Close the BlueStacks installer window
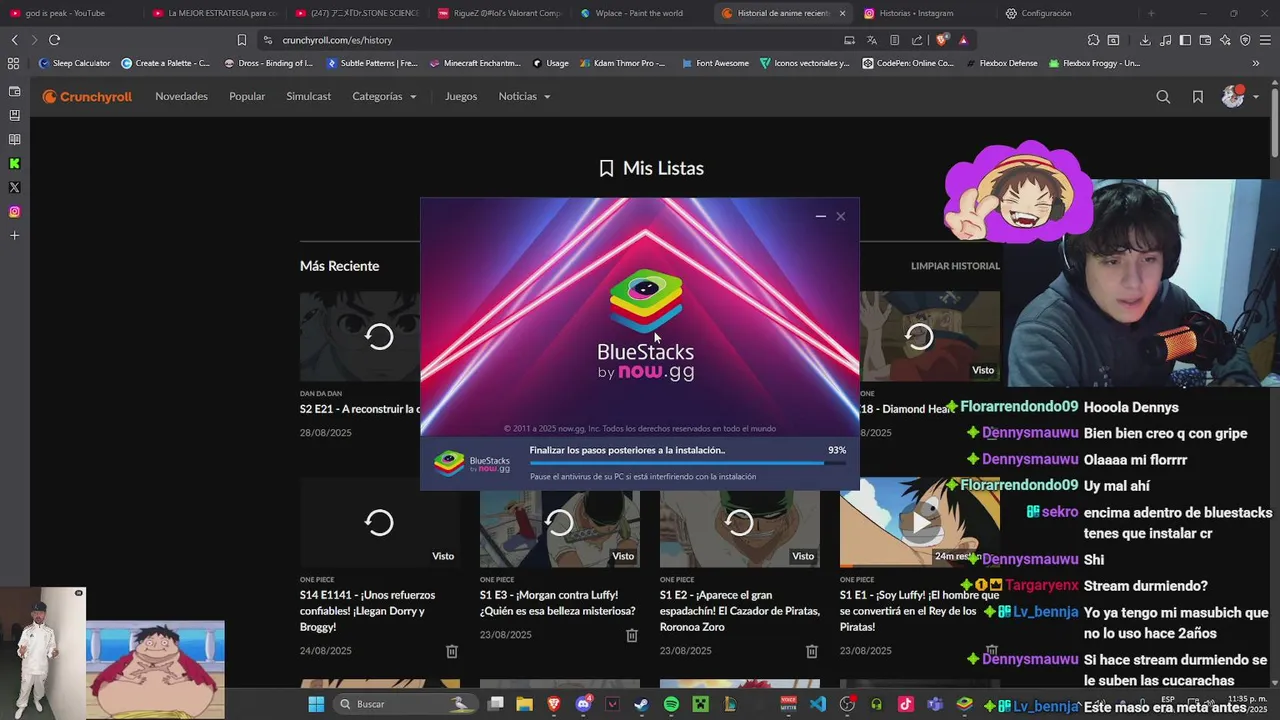 (841, 216)
